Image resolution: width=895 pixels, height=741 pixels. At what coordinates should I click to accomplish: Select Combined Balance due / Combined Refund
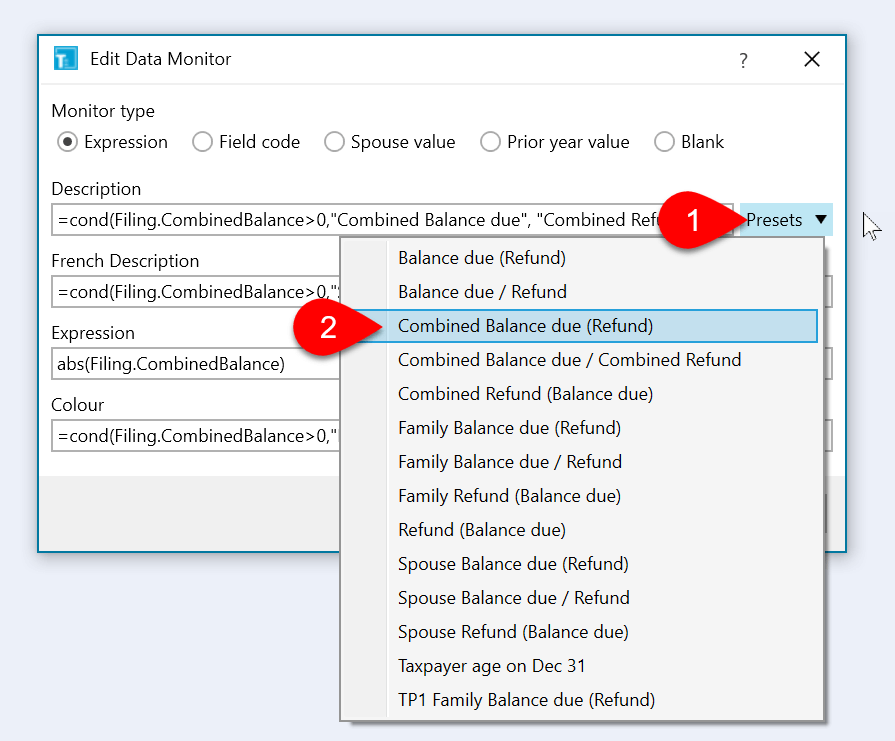point(582,360)
